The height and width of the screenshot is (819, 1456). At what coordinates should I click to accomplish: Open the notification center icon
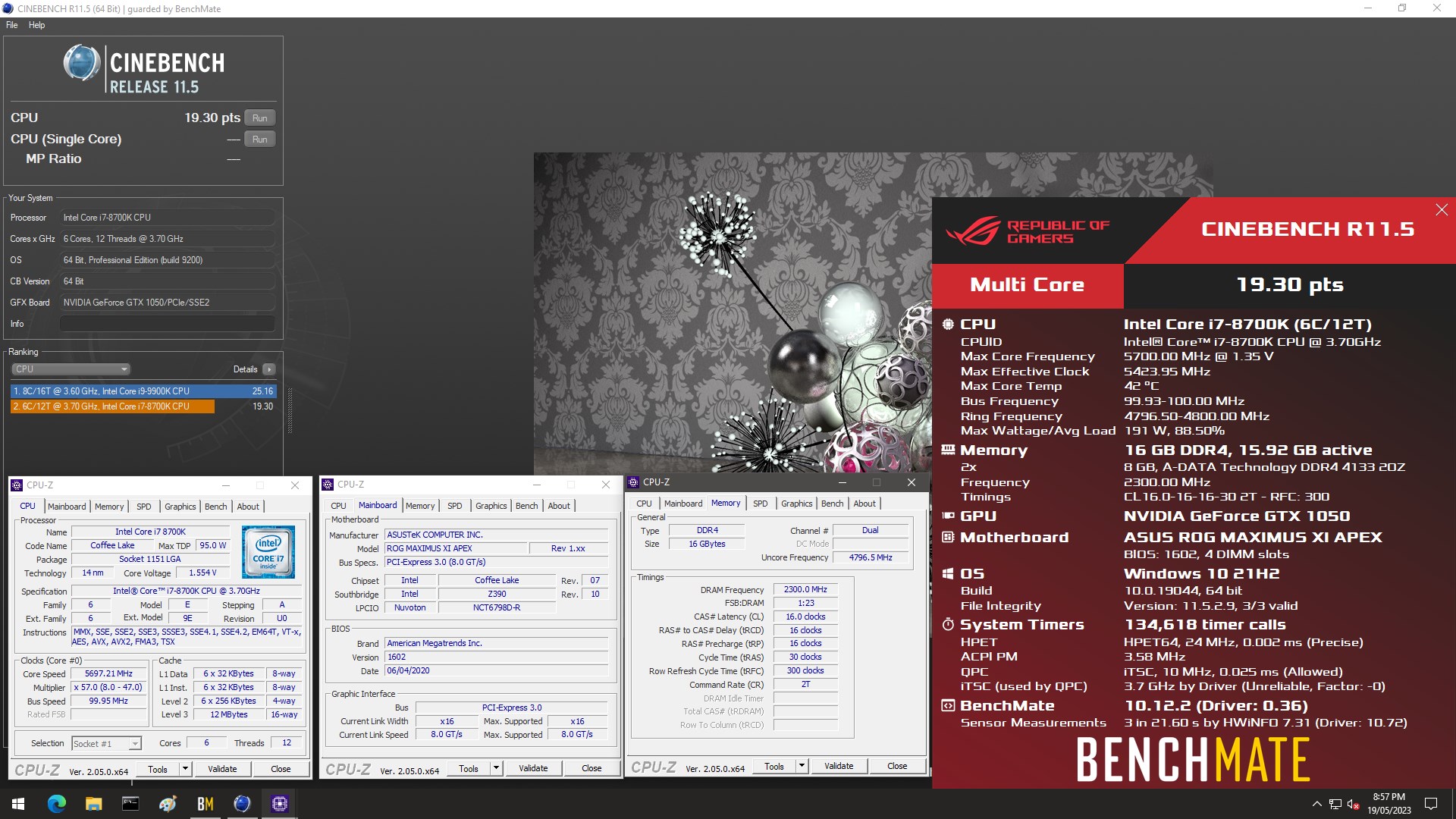tap(1431, 804)
